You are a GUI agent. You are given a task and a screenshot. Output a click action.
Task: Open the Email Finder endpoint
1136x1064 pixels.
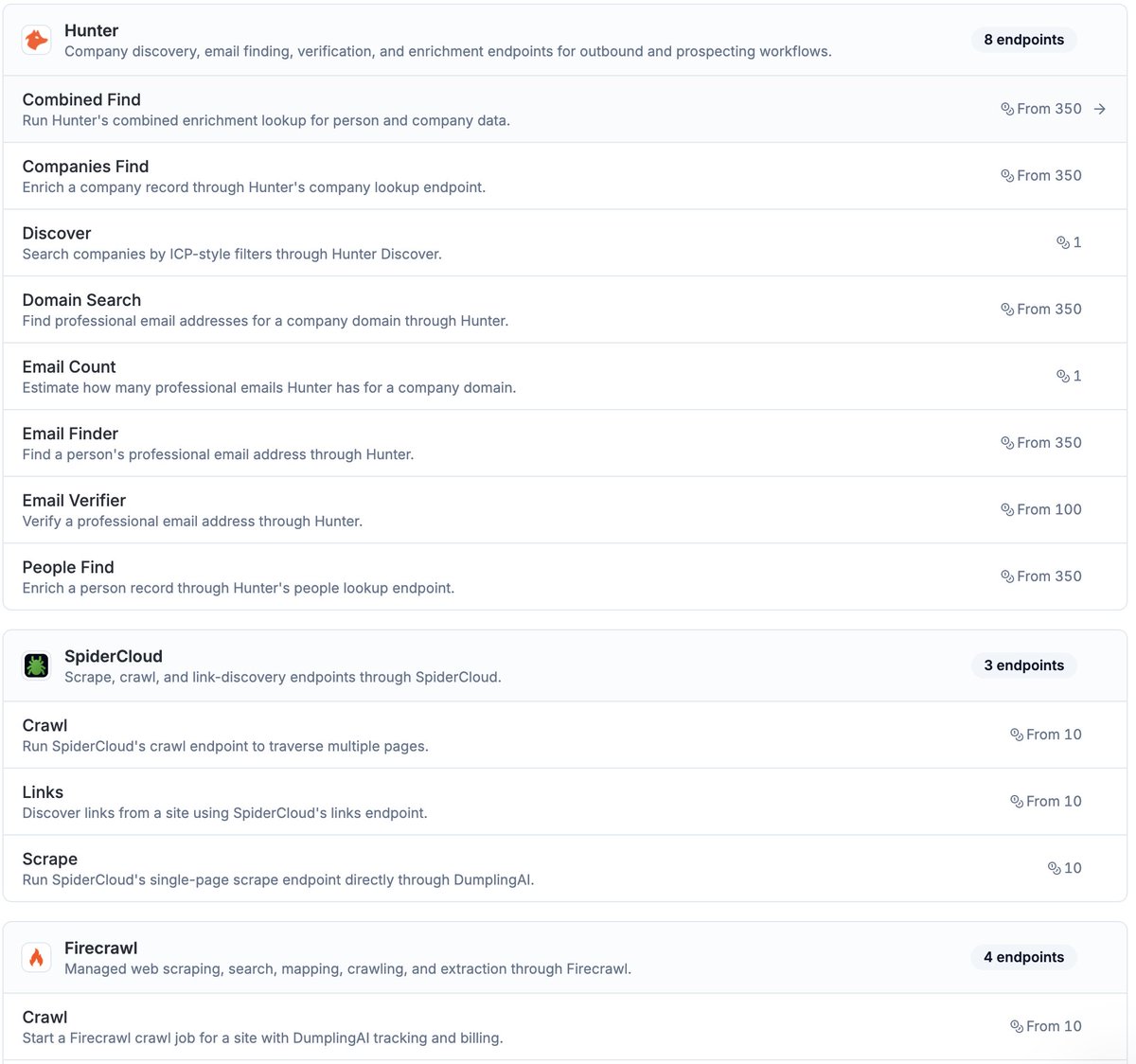(x=565, y=443)
